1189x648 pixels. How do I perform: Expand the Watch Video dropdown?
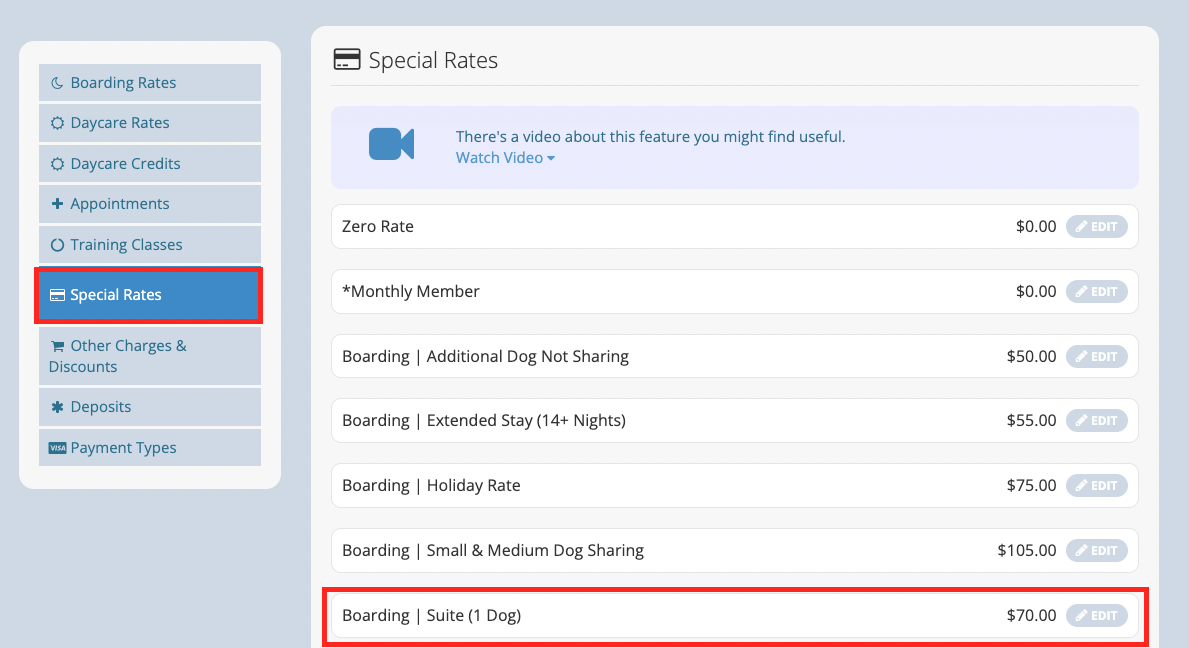[x=505, y=158]
